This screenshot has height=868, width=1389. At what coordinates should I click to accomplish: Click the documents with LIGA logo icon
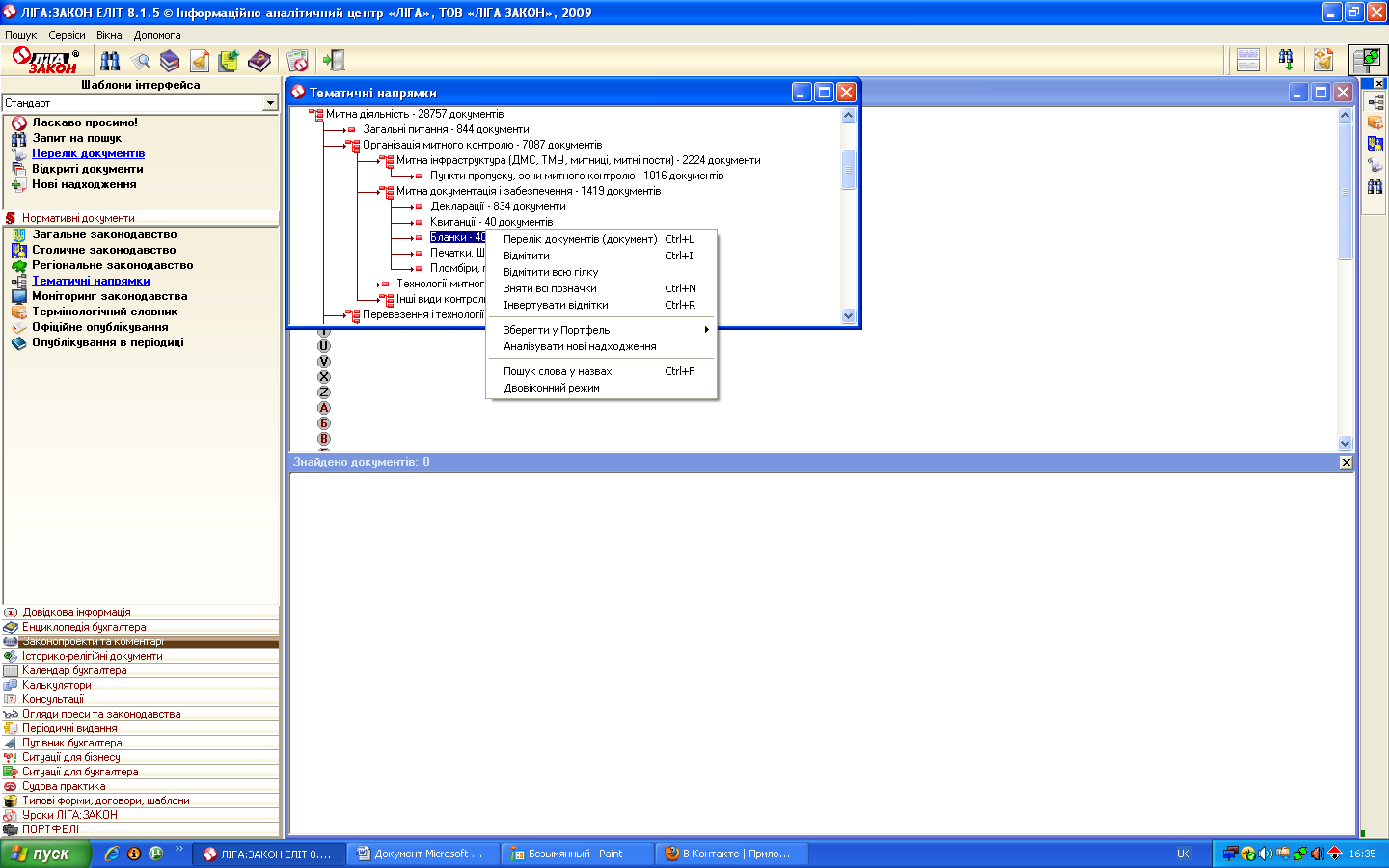[x=297, y=61]
